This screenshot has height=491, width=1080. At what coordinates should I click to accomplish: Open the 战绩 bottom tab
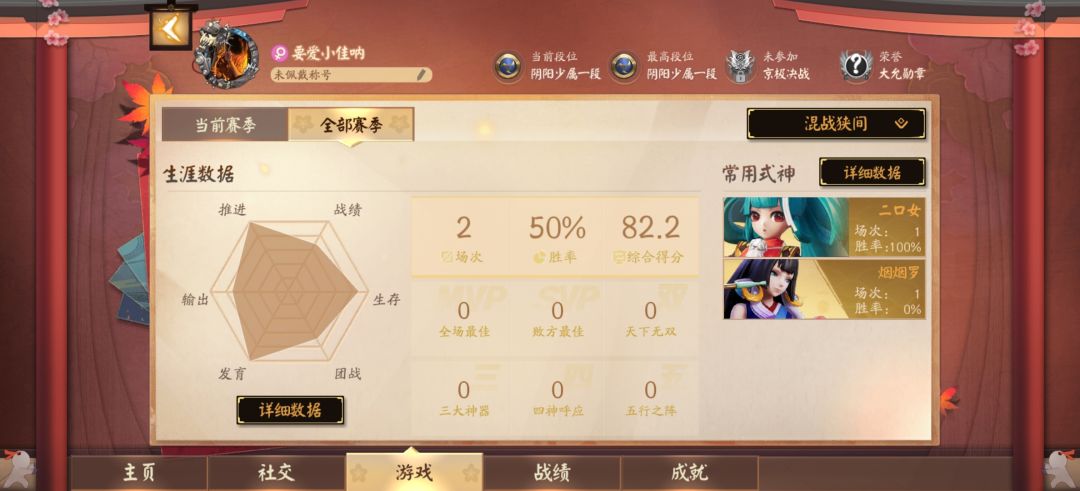click(x=552, y=473)
